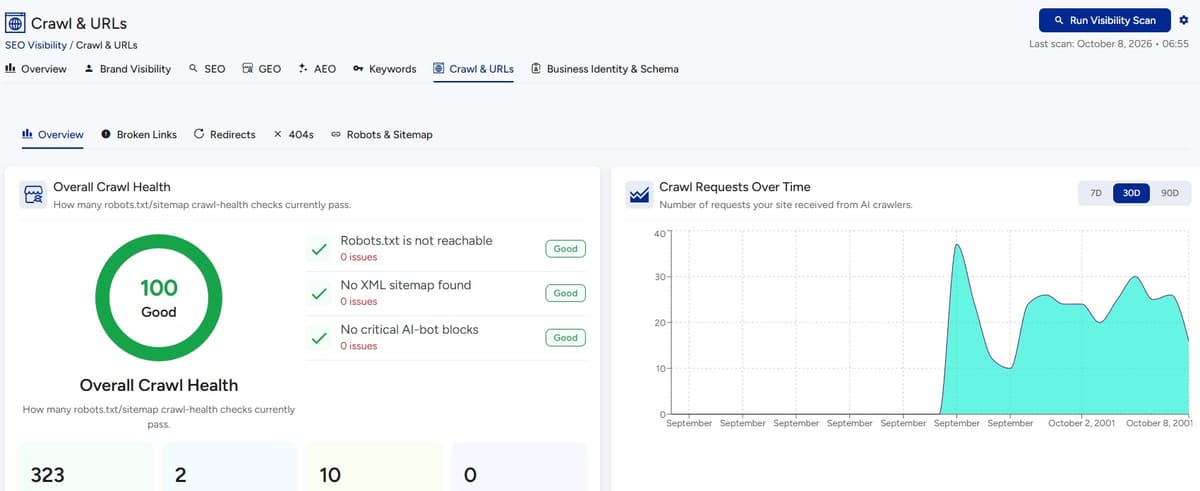Switch to the Redirects sub-tab

click(224, 134)
